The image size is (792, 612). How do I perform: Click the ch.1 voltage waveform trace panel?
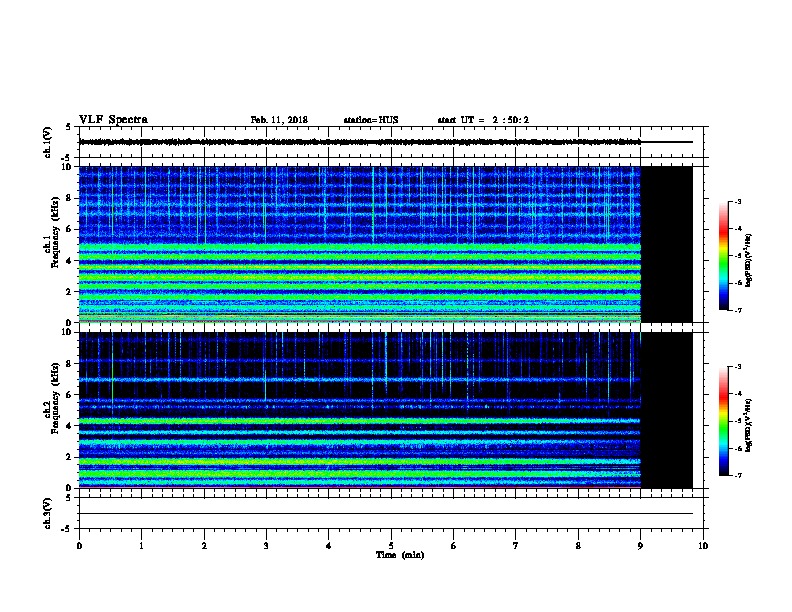pyautogui.click(x=391, y=142)
